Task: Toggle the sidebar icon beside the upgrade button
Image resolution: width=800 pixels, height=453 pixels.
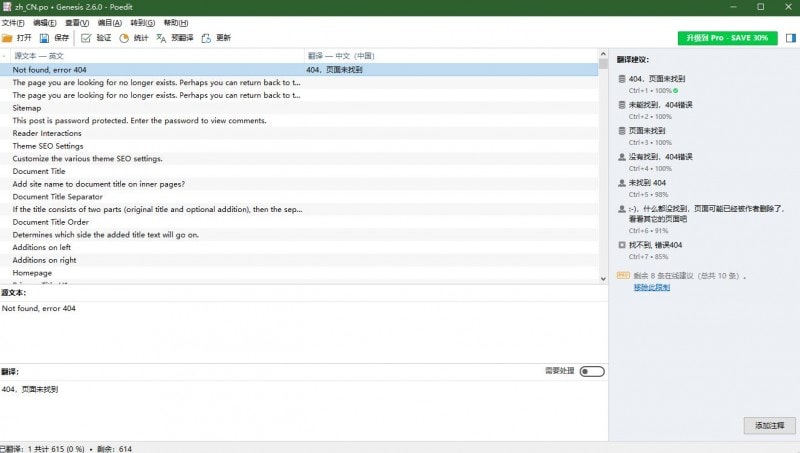Action: tap(788, 38)
